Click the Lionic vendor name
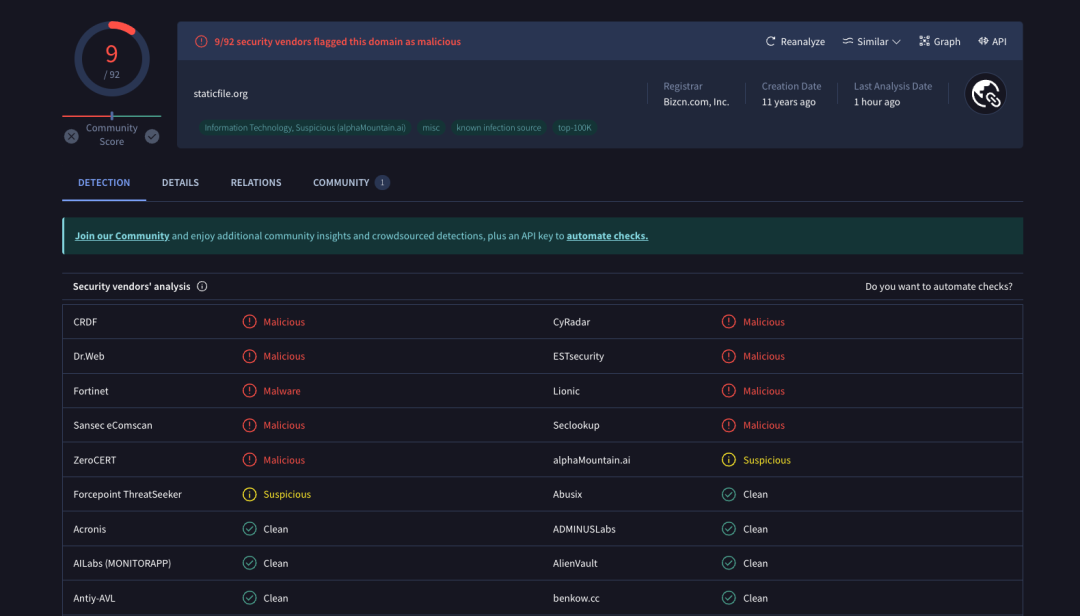Screen dimensions: 1080x616 coord(566,391)
